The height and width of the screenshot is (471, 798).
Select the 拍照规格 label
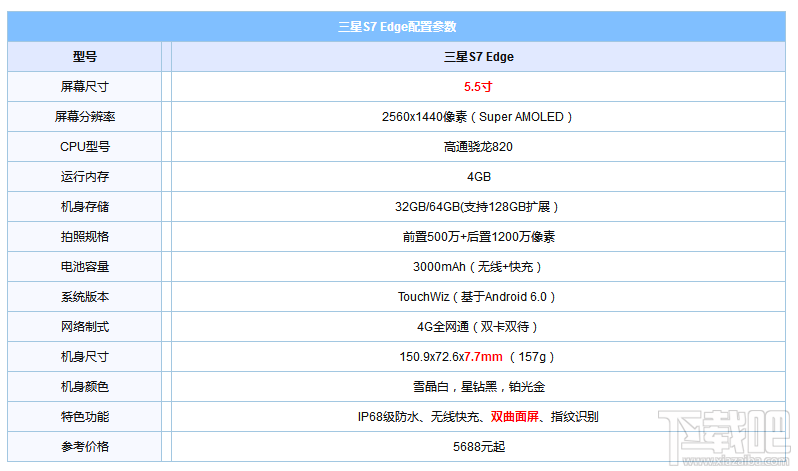coord(84,237)
